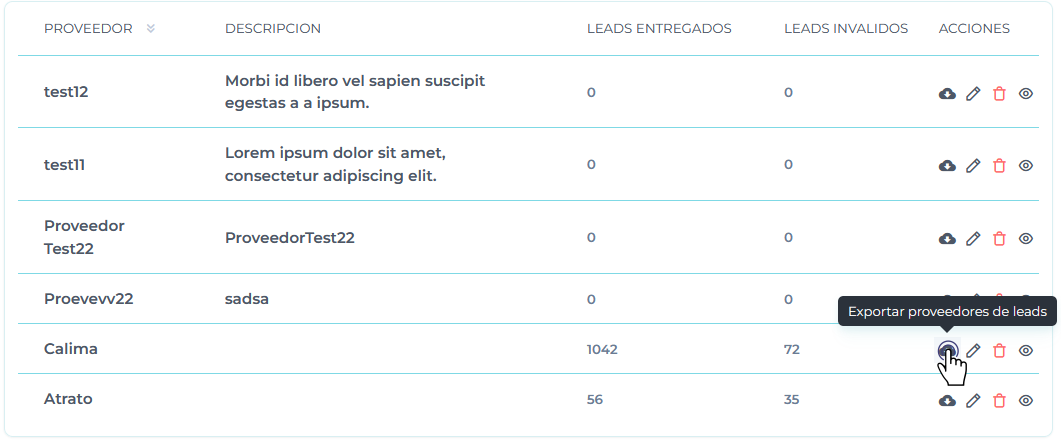Click the Descripcion column header
This screenshot has width=1061, height=447.
coord(273,28)
